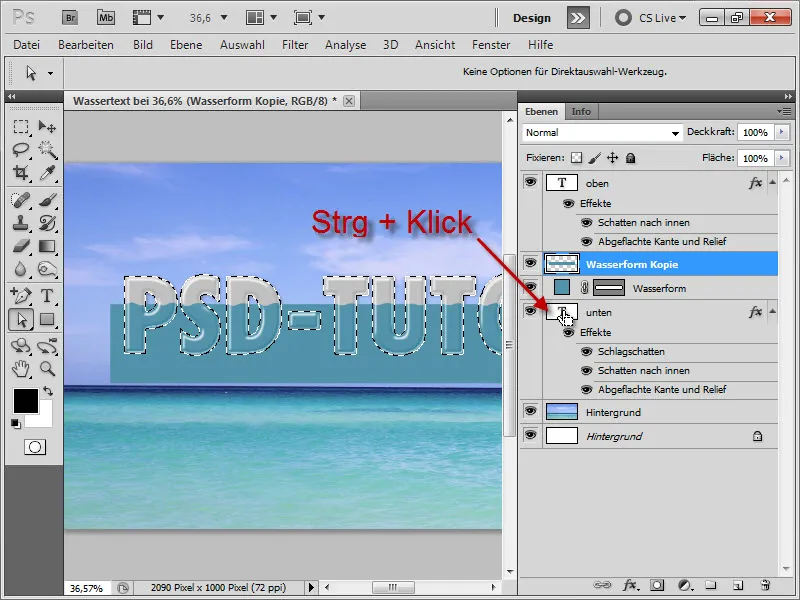
Task: Select the Zoom tool
Action: pyautogui.click(x=47, y=368)
